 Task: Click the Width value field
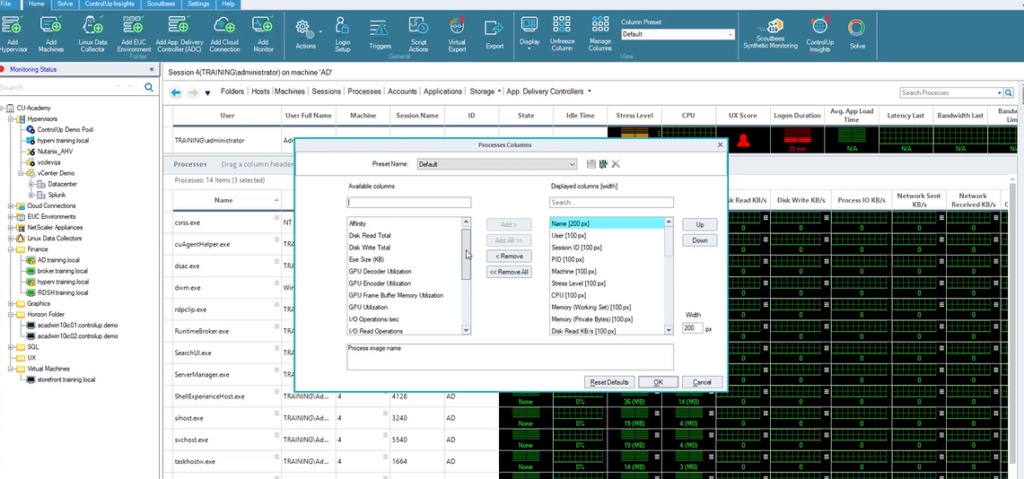(693, 329)
